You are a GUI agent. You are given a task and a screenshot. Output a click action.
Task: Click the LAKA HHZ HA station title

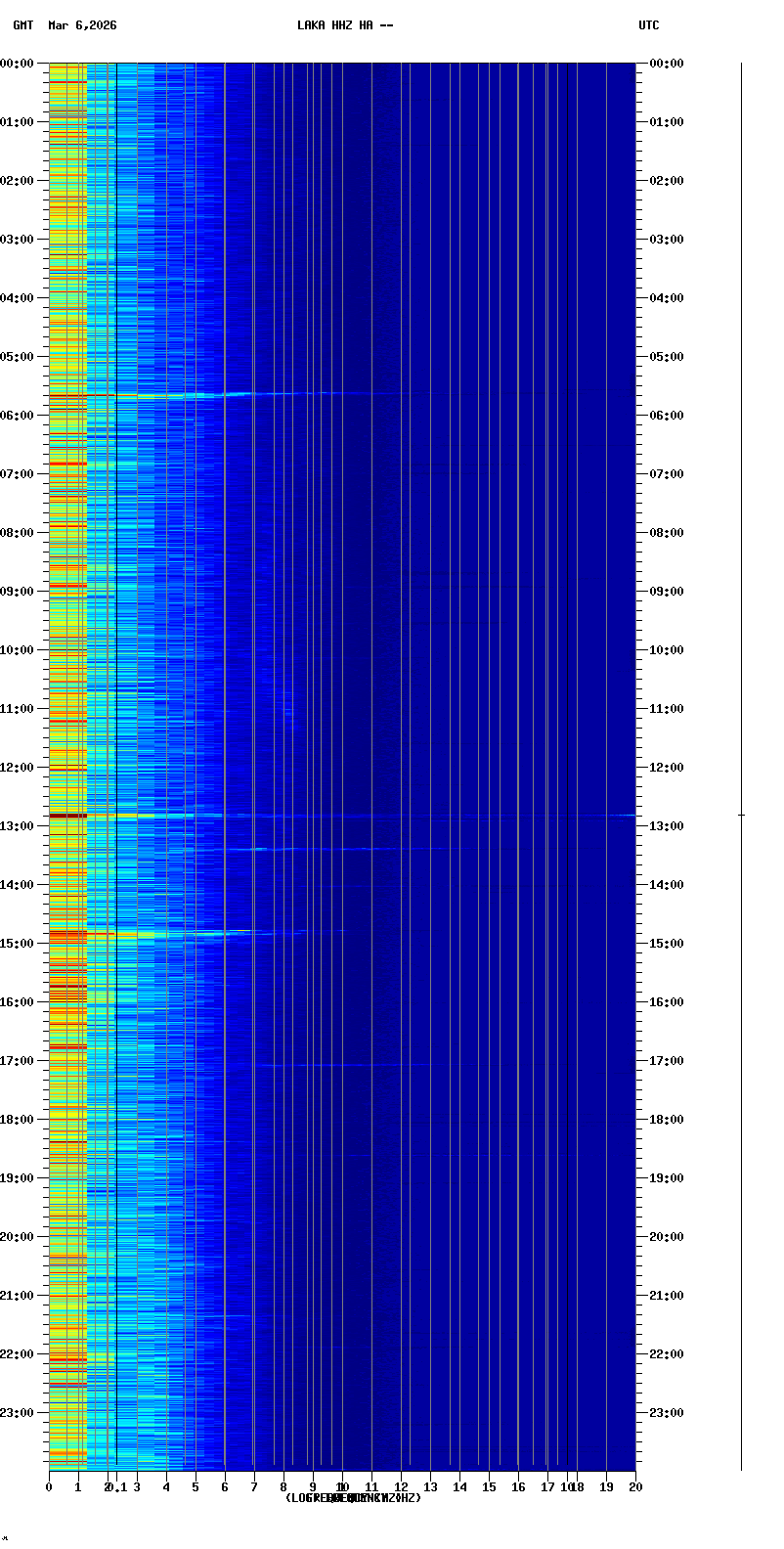click(344, 25)
